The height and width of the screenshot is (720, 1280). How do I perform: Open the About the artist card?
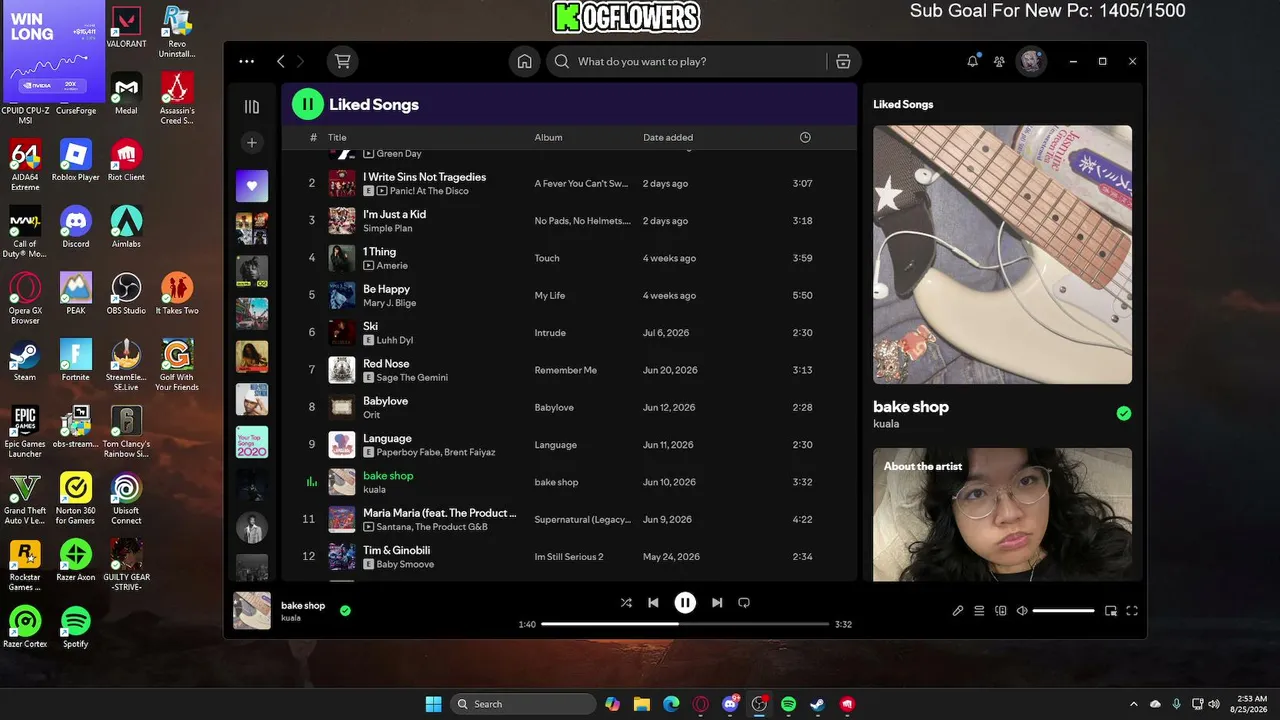[1002, 514]
